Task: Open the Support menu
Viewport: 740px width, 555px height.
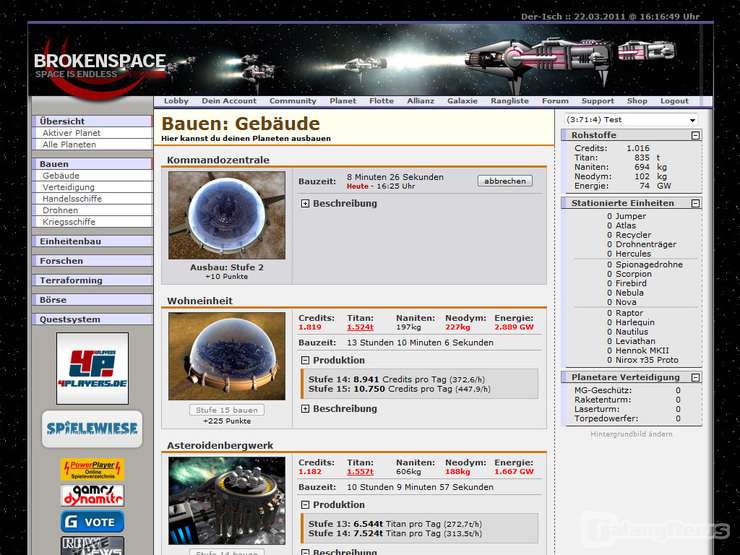Action: point(598,101)
